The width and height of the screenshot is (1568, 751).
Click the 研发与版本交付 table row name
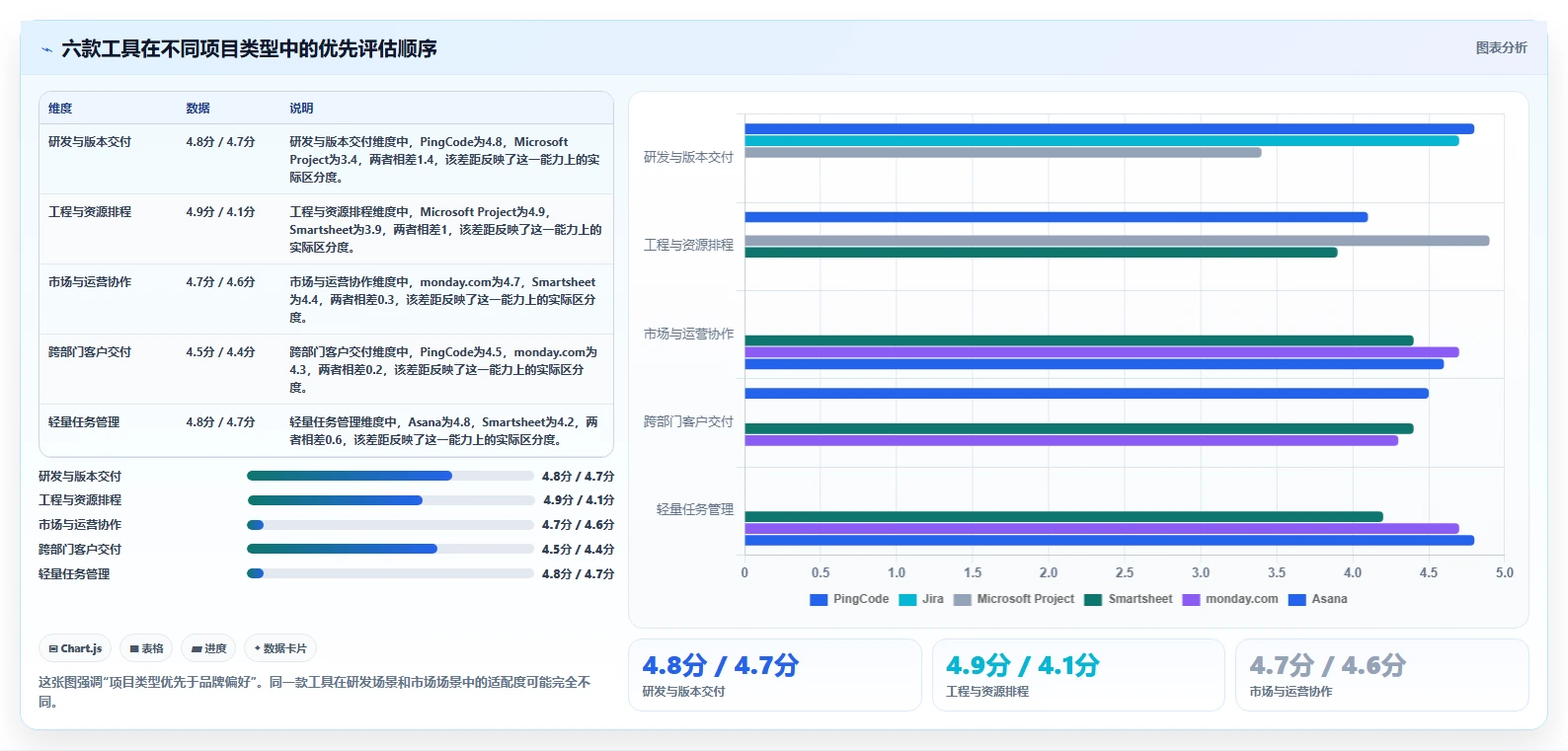coord(90,142)
